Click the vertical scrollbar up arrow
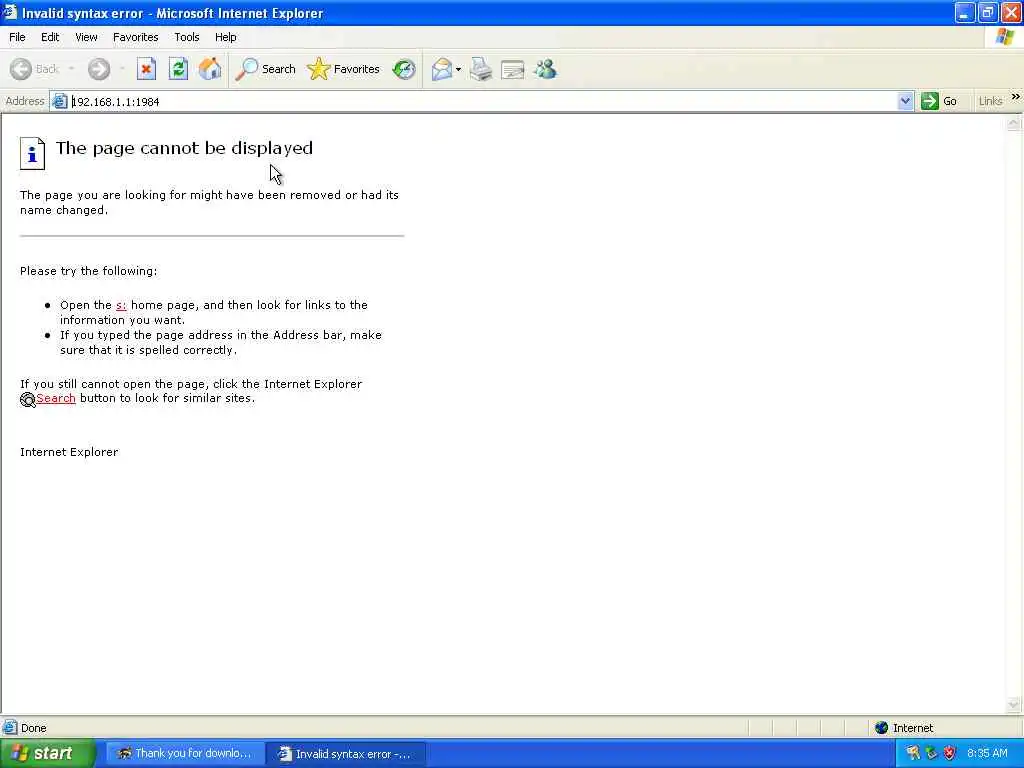 click(1014, 123)
